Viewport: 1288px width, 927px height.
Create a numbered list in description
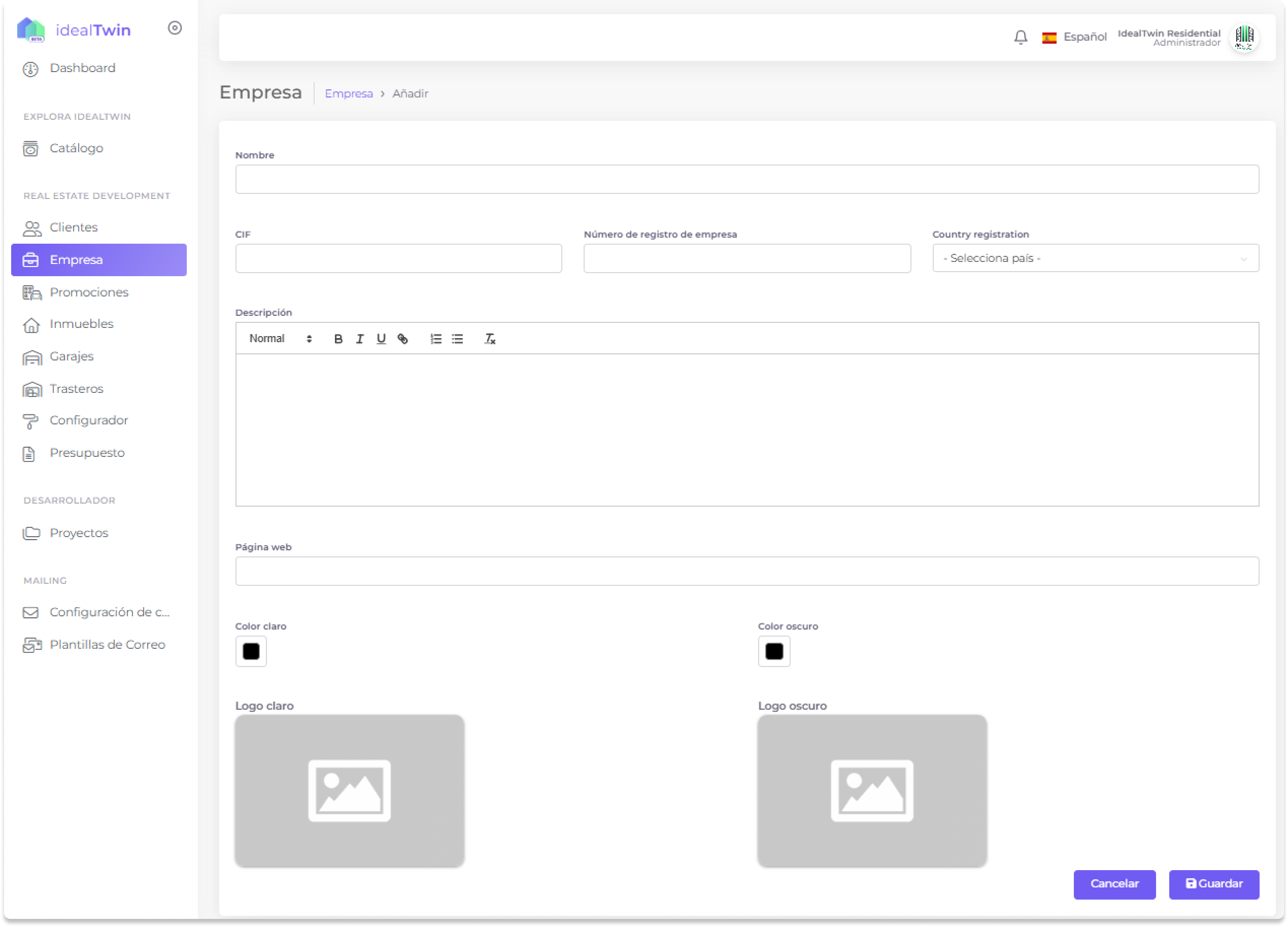coord(435,339)
